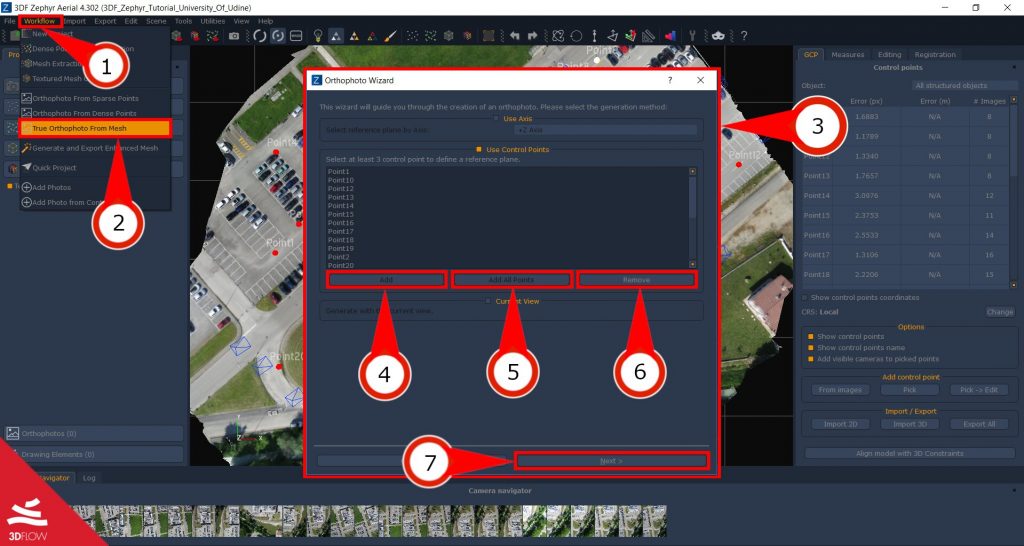Open the +Z Axis reference plane dropdown
The width and height of the screenshot is (1024, 546).
(605, 130)
